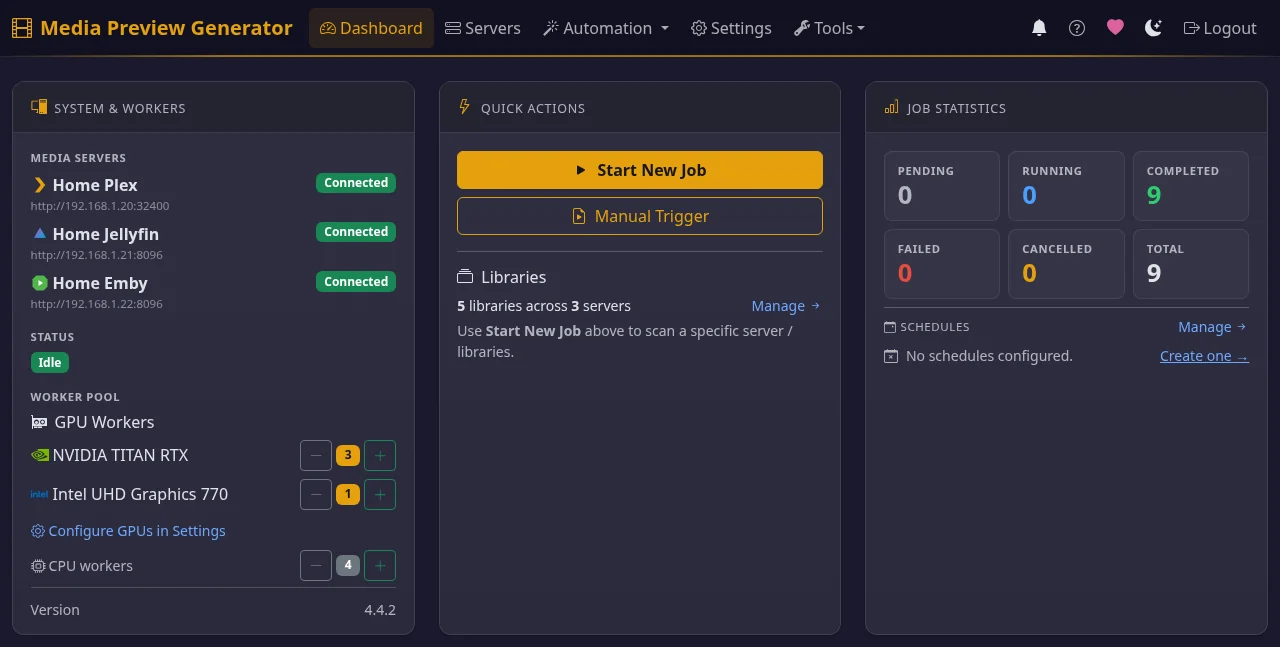Click Emby URL http://192.168.1.22:8096

[x=97, y=304]
